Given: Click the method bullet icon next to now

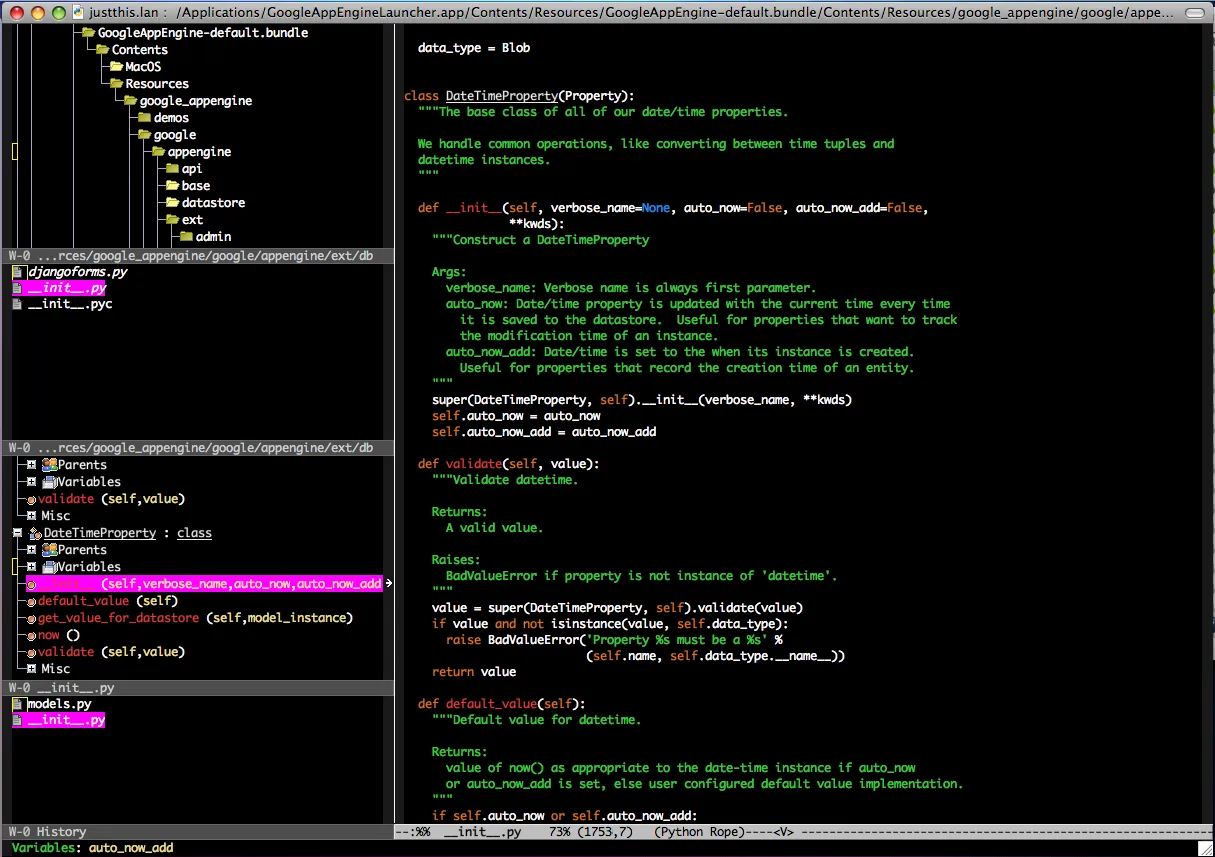Looking at the screenshot, I should [x=32, y=636].
